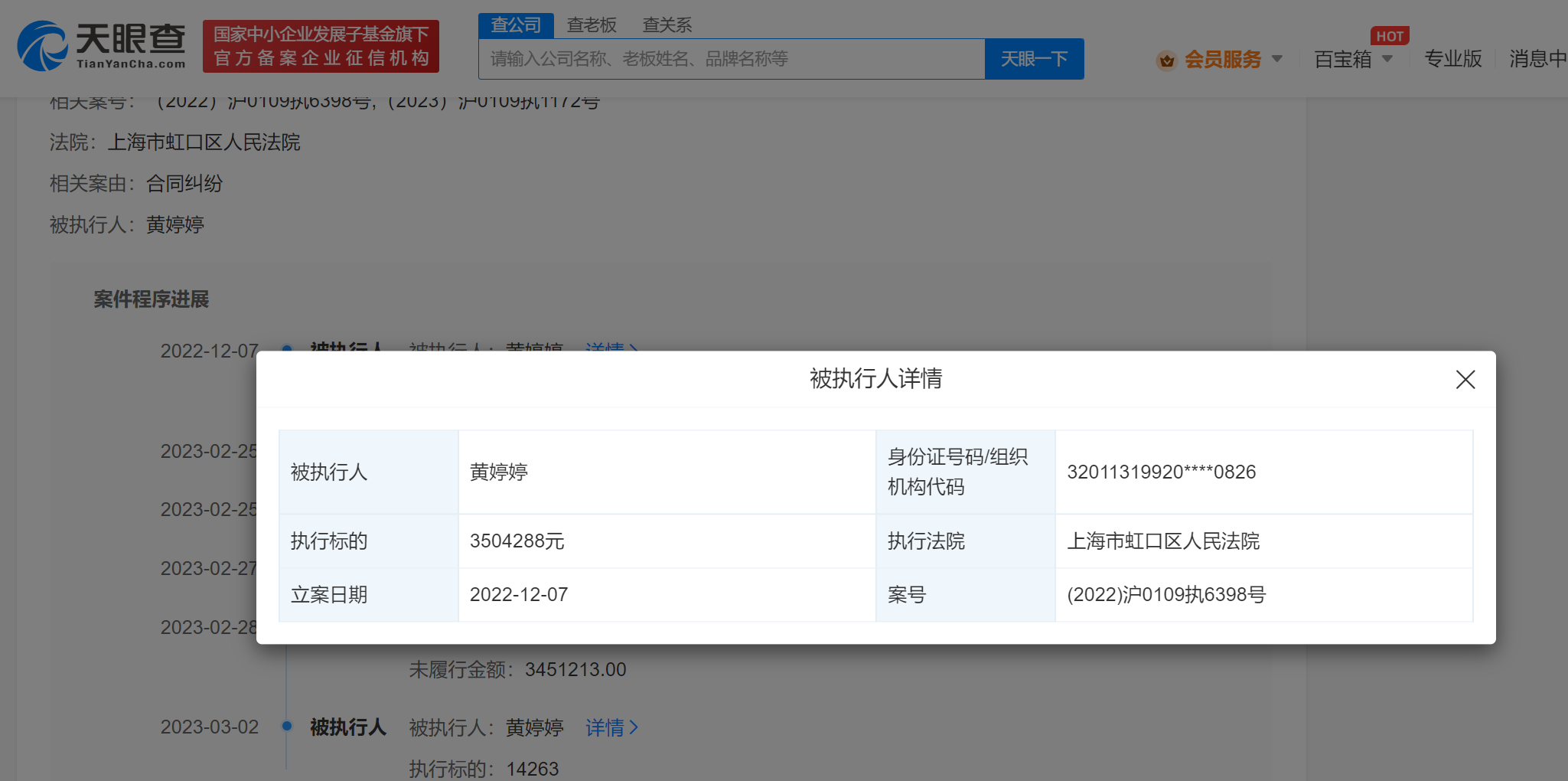Open 详情 link for the 2023-03-02 entry
The width and height of the screenshot is (1568, 781).
pos(605,727)
